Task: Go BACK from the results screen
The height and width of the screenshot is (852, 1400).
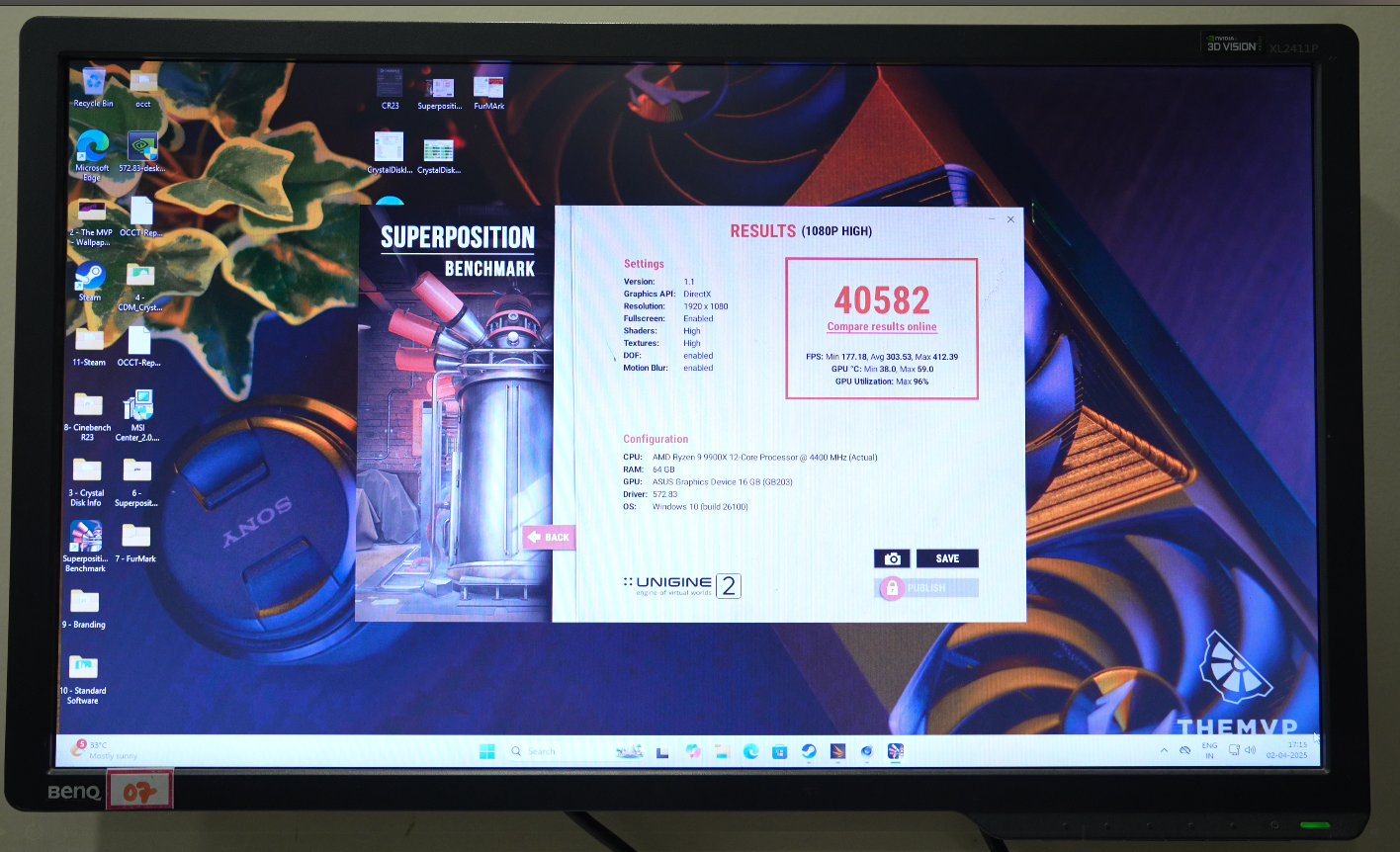Action: [x=549, y=537]
